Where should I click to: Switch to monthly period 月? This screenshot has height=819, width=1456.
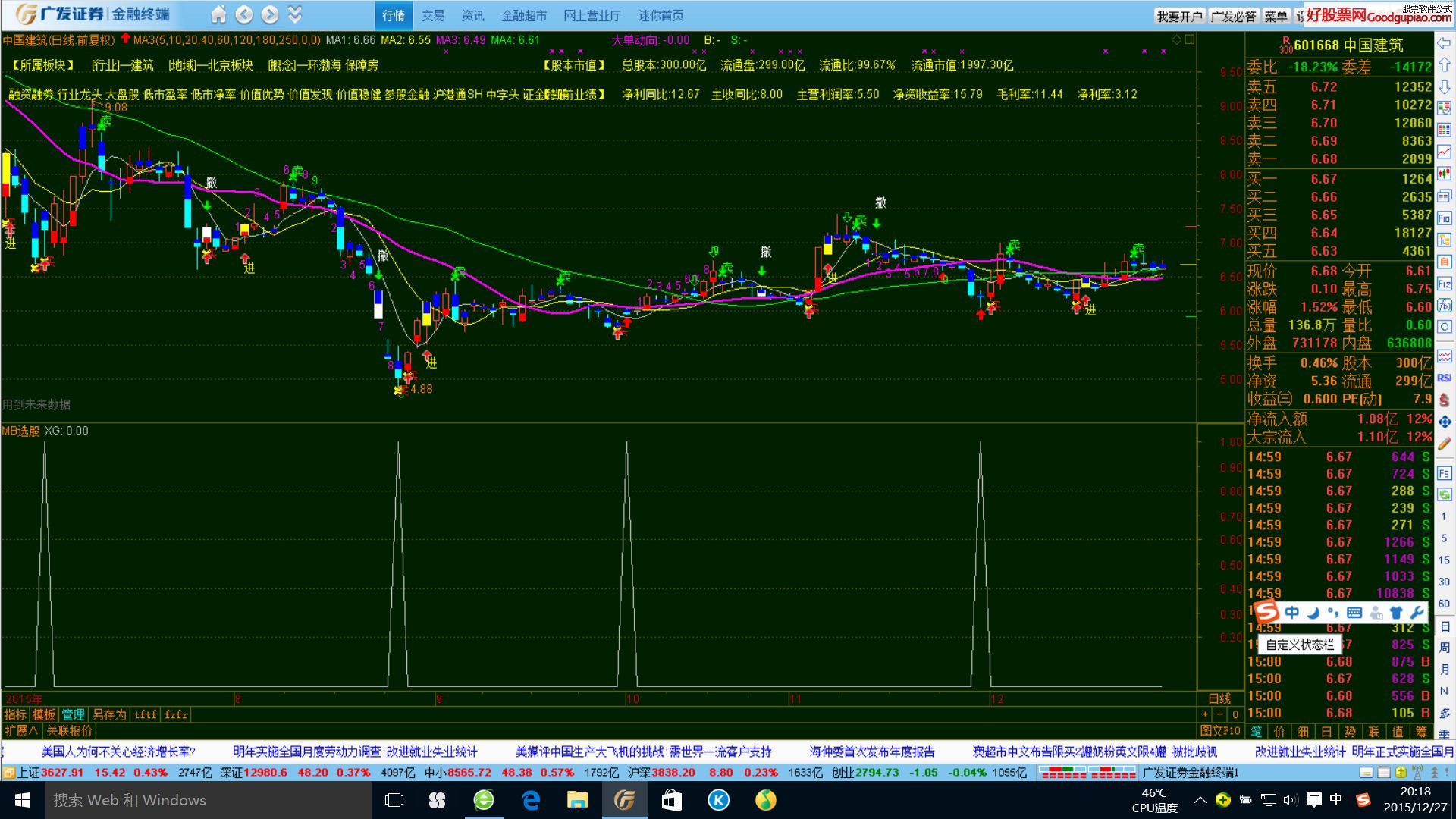1444,670
